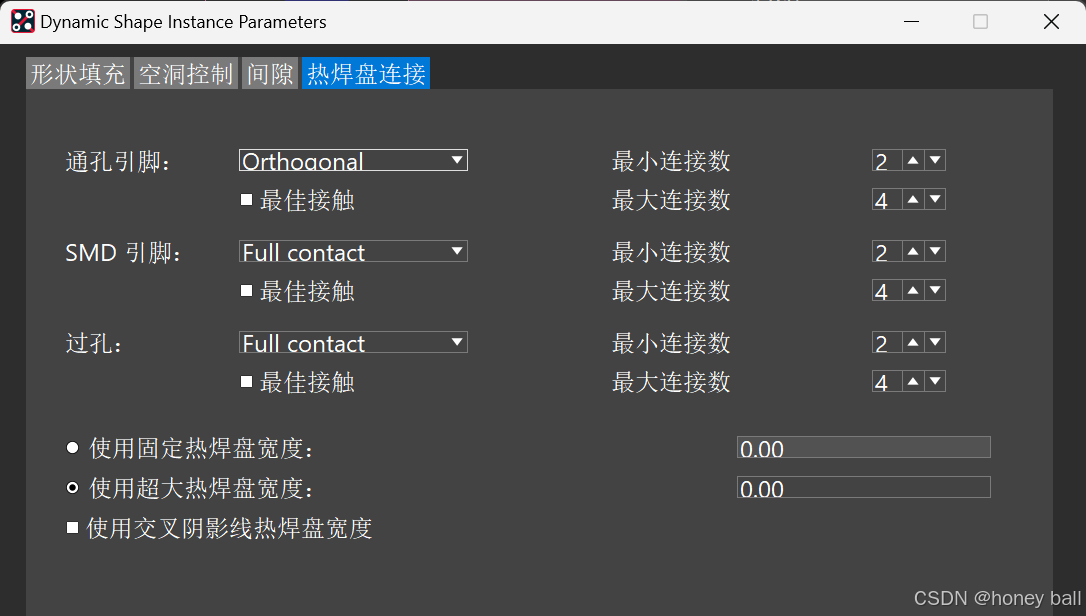Click the oversize thermal width input field
The image size is (1086, 616).
pyautogui.click(x=863, y=488)
